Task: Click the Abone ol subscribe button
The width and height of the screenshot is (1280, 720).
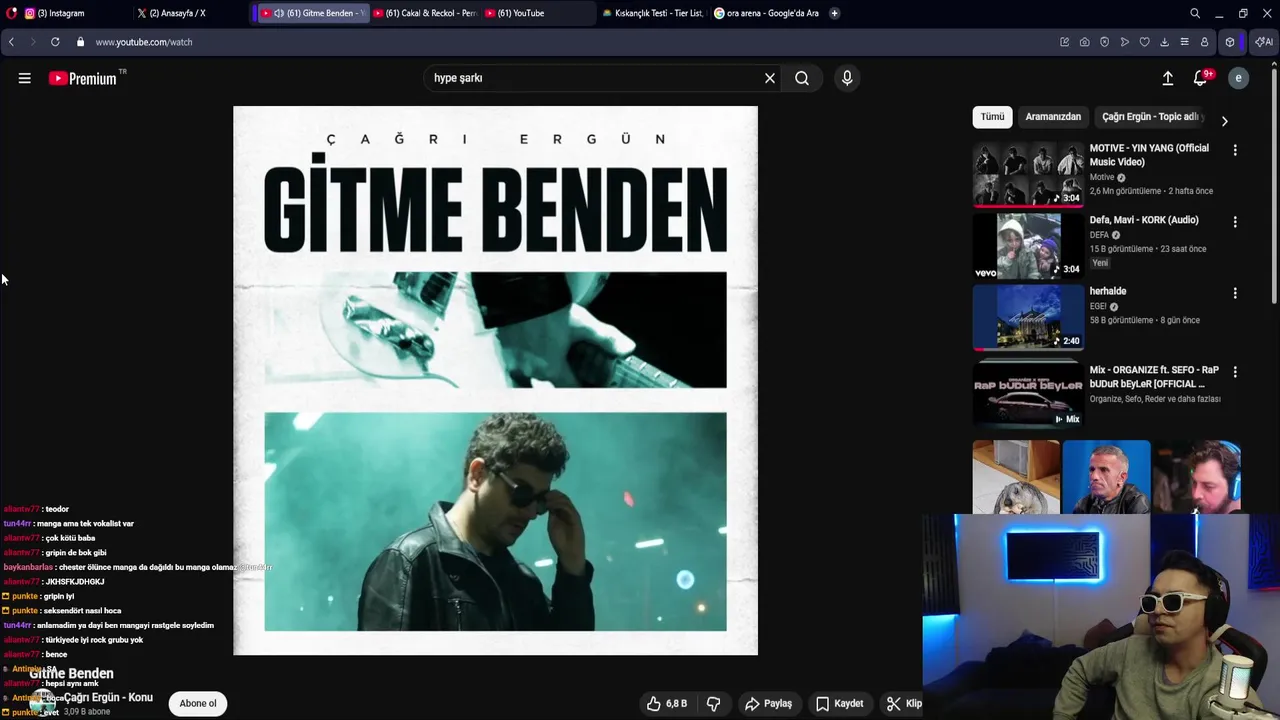Action: click(x=198, y=704)
